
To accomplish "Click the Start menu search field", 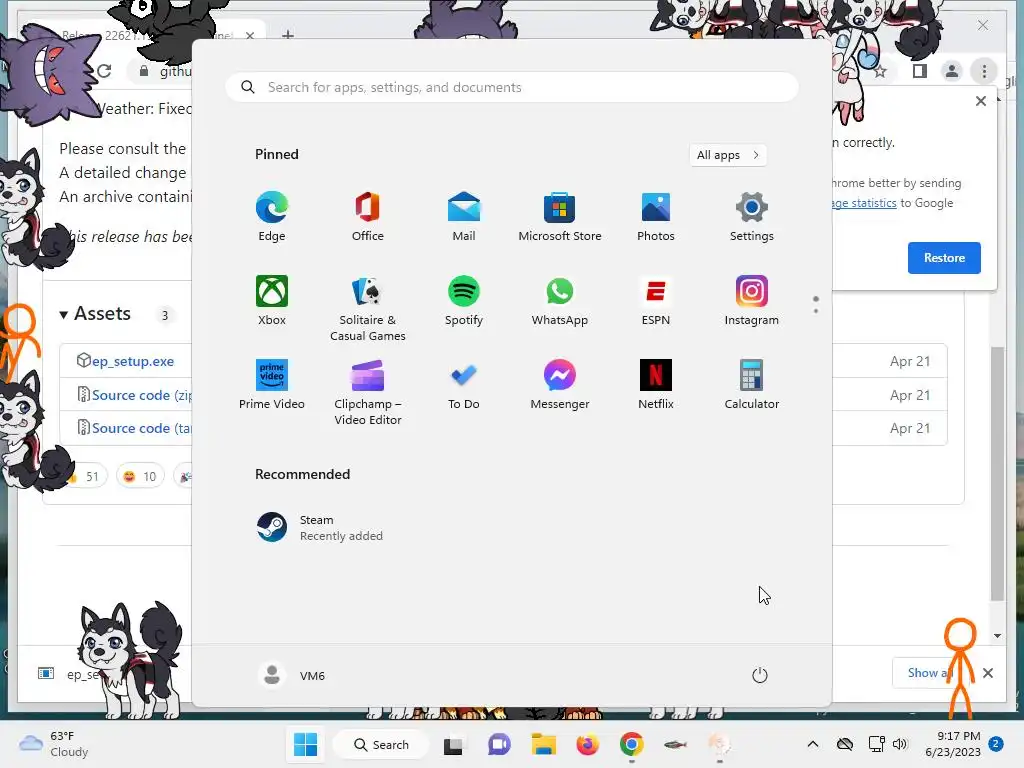I will 512,87.
